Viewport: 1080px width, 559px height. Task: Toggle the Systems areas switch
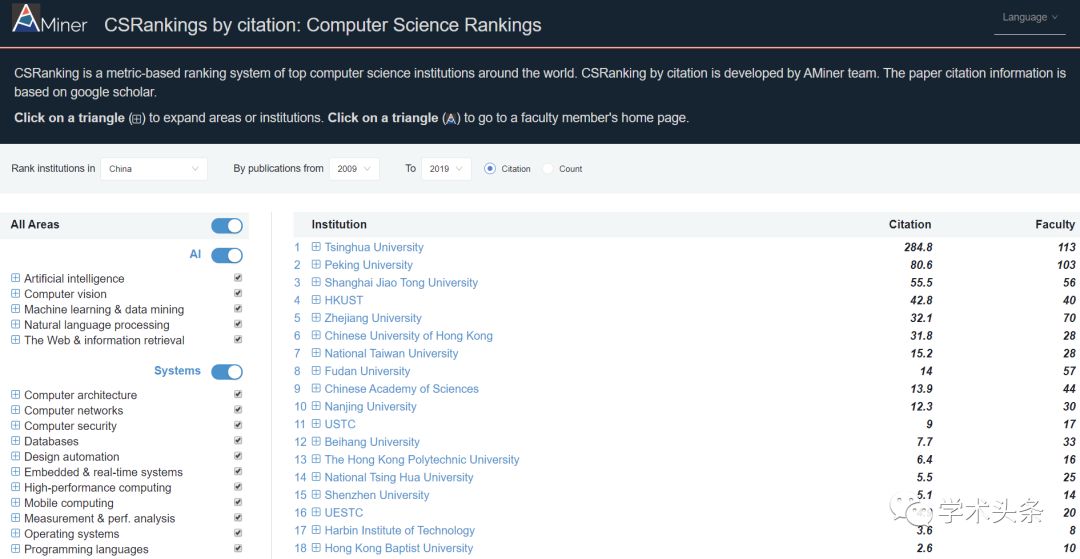coord(227,372)
